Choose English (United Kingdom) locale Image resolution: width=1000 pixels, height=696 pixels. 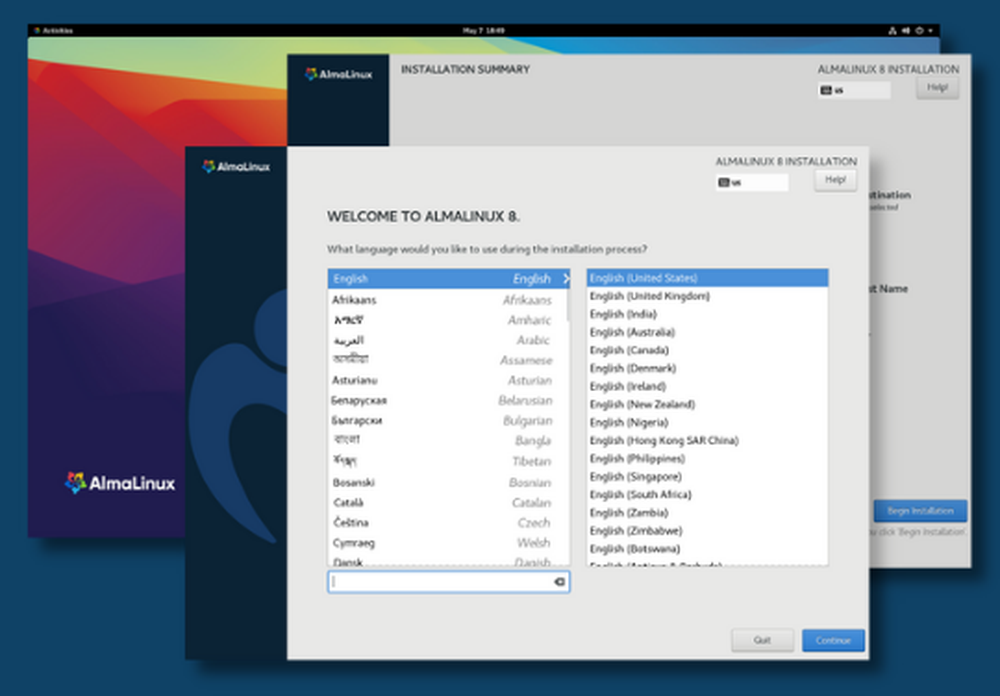pos(707,296)
